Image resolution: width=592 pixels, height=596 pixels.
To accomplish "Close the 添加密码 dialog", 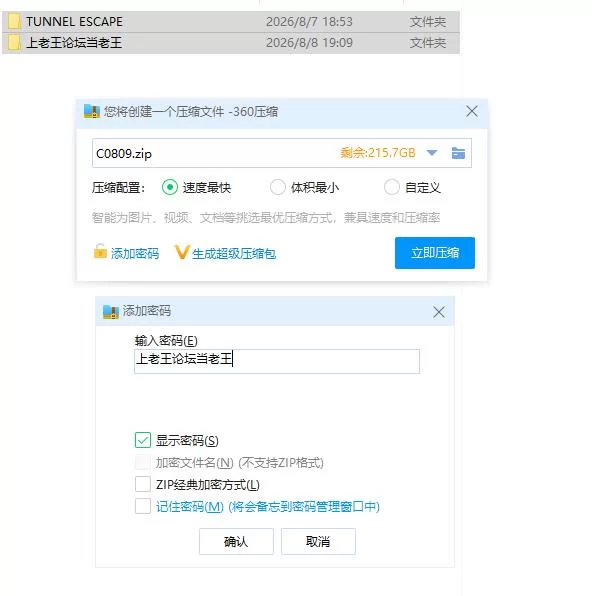I will (x=439, y=312).
